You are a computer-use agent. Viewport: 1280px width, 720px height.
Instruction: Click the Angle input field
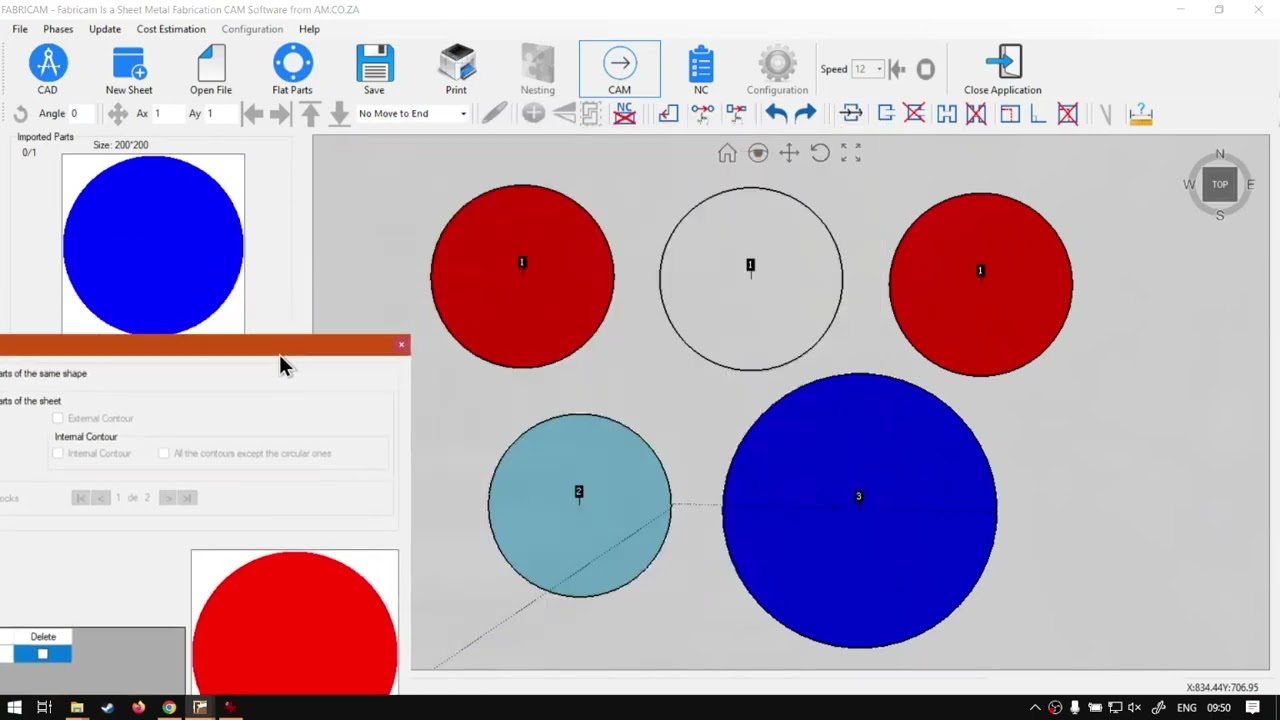point(82,114)
